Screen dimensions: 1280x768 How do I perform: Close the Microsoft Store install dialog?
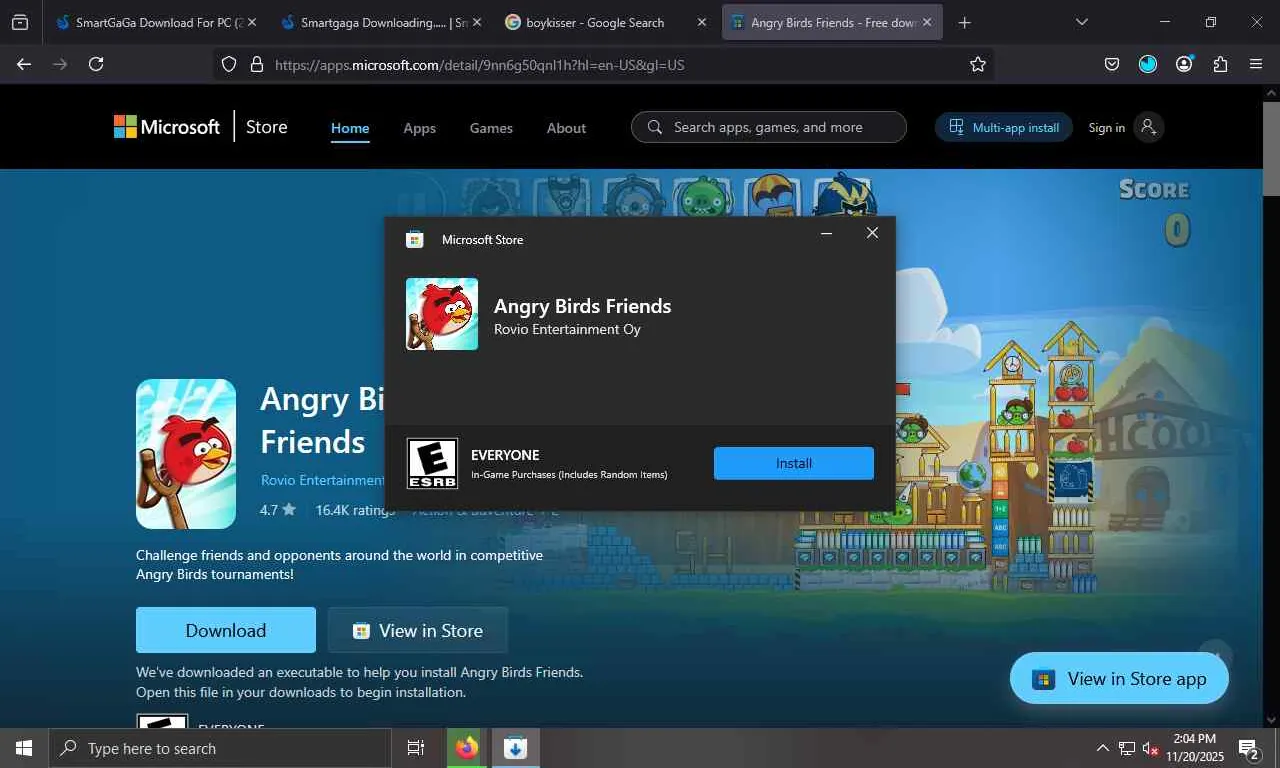point(872,233)
